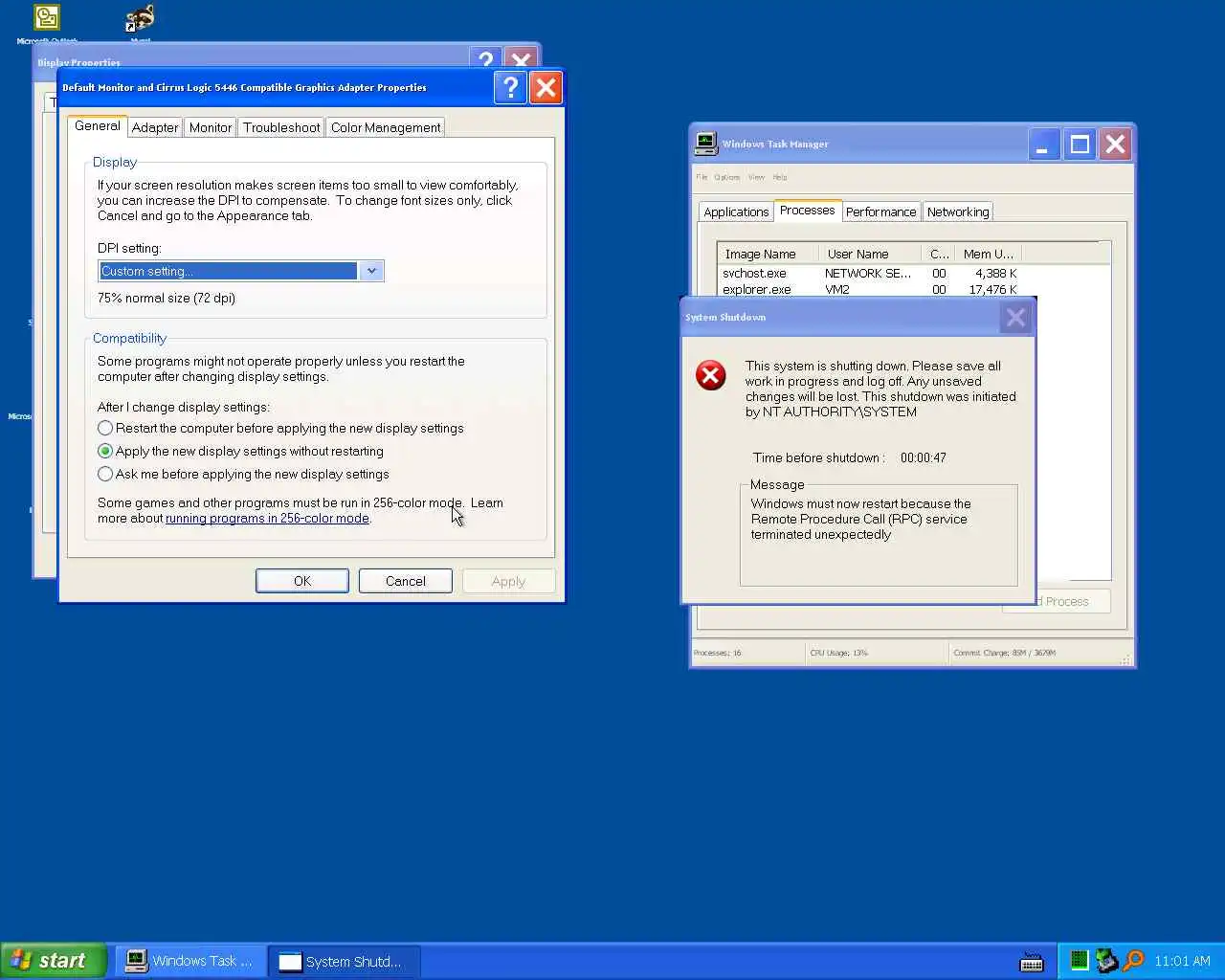This screenshot has height=980, width=1225.
Task: Open the Applications tab in Task Manager
Action: click(x=736, y=212)
